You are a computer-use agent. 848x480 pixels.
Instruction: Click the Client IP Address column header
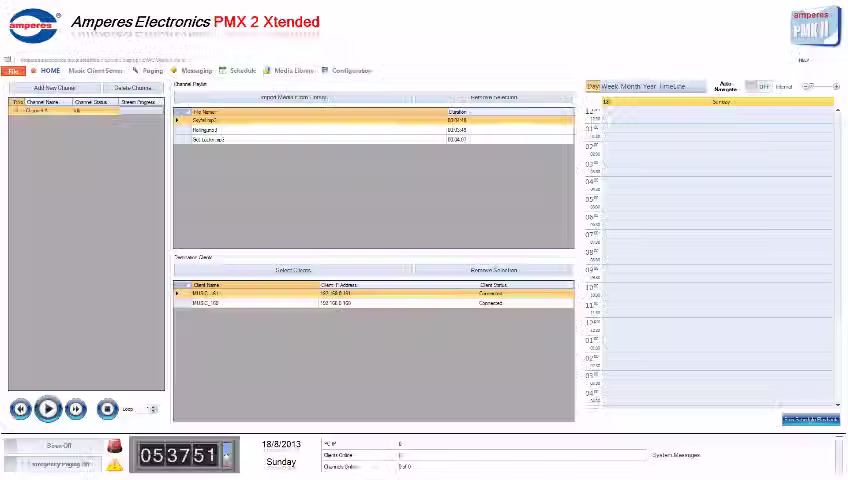tap(399, 285)
